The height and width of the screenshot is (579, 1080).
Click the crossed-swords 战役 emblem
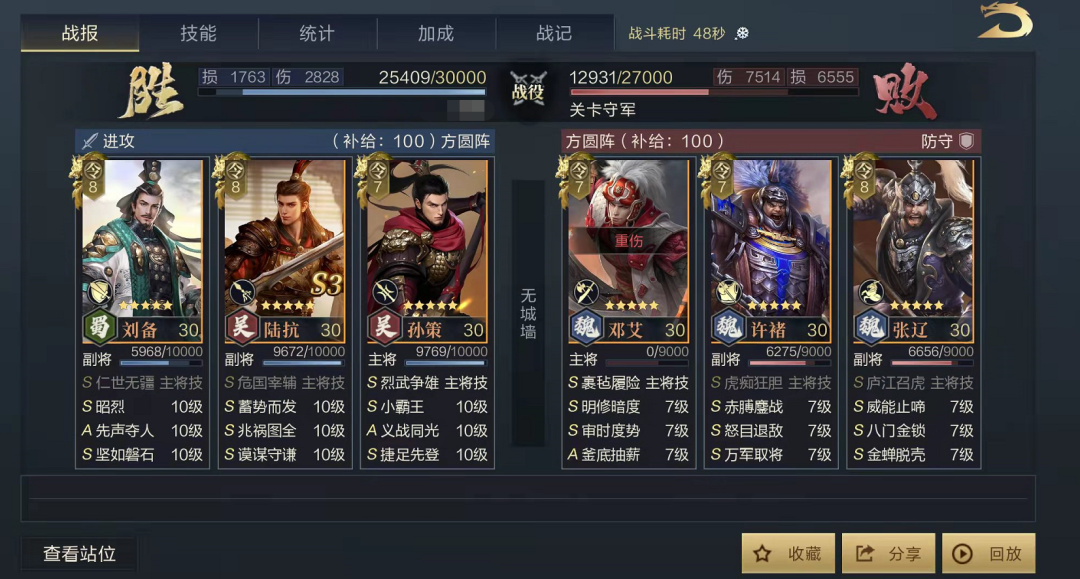[x=528, y=89]
